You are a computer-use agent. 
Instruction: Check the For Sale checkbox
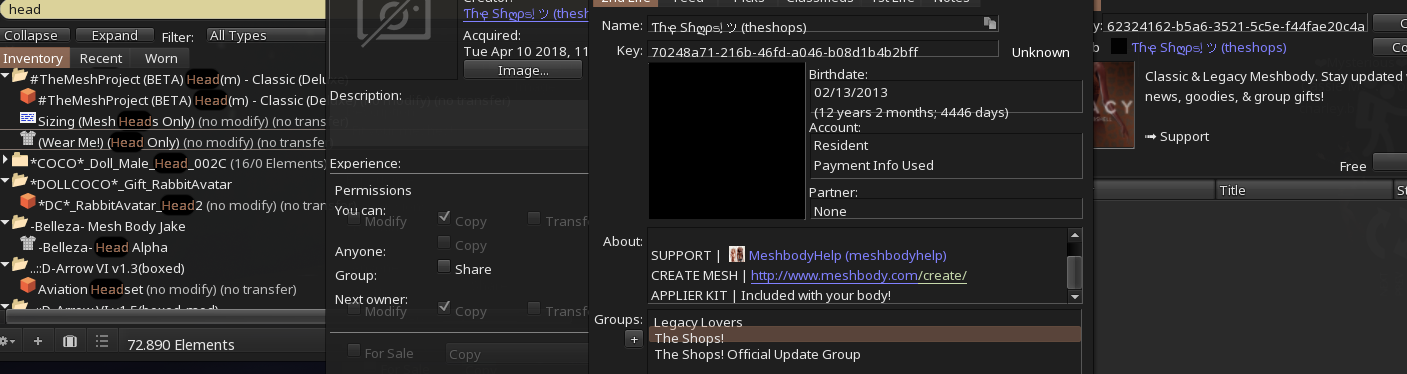point(353,352)
